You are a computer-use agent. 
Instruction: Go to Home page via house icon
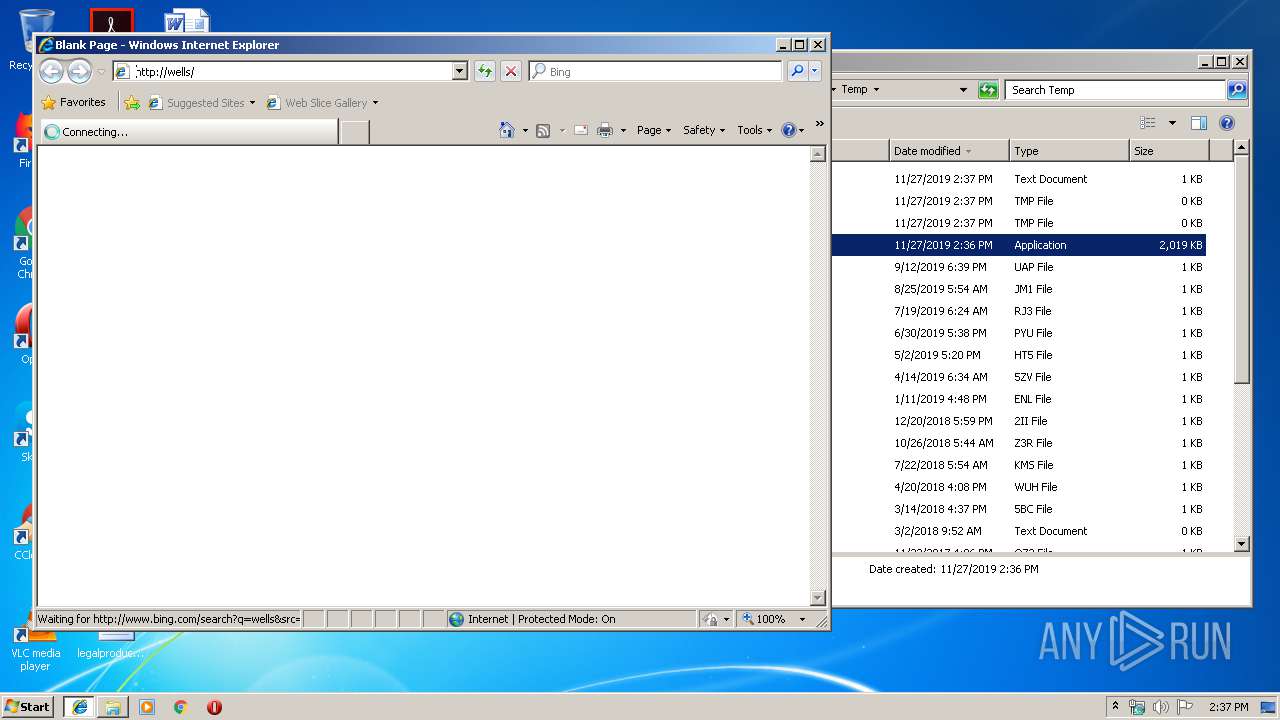(507, 130)
